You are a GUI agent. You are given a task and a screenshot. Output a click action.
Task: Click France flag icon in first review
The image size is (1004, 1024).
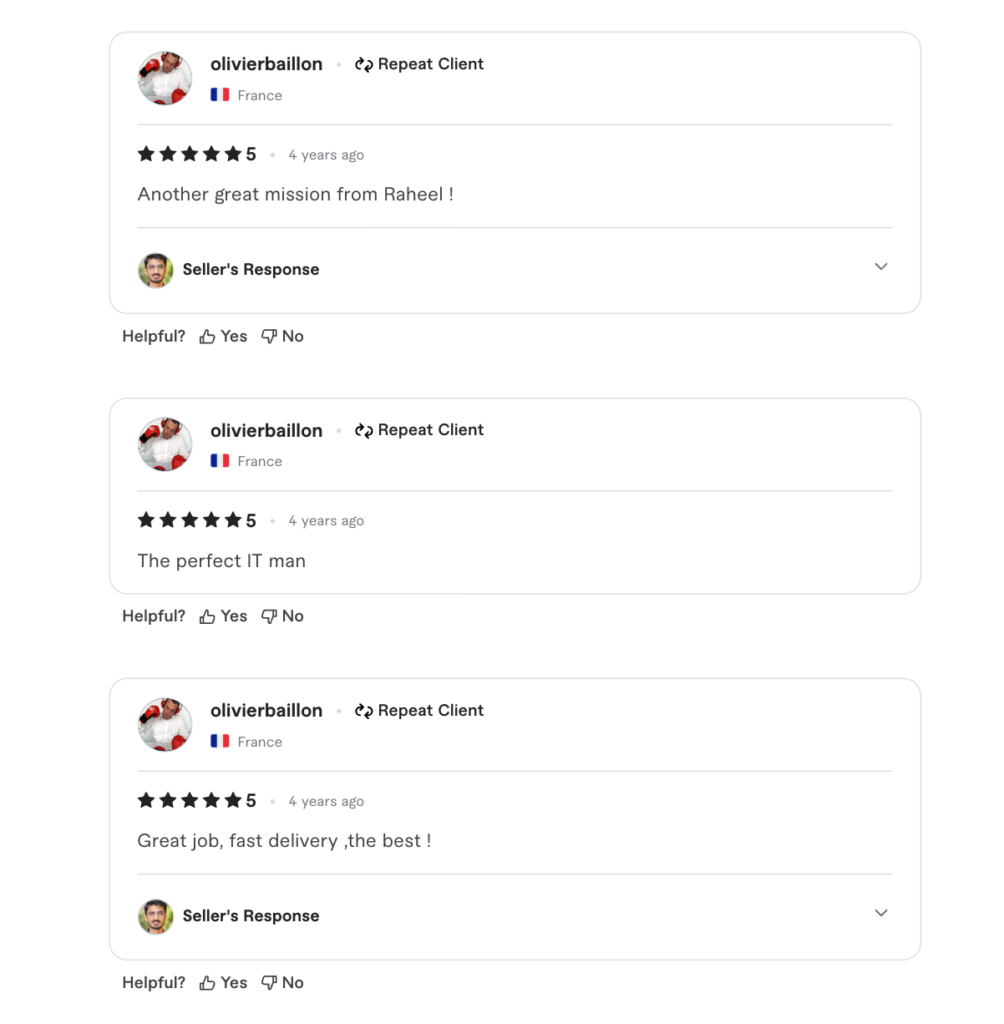tap(220, 95)
